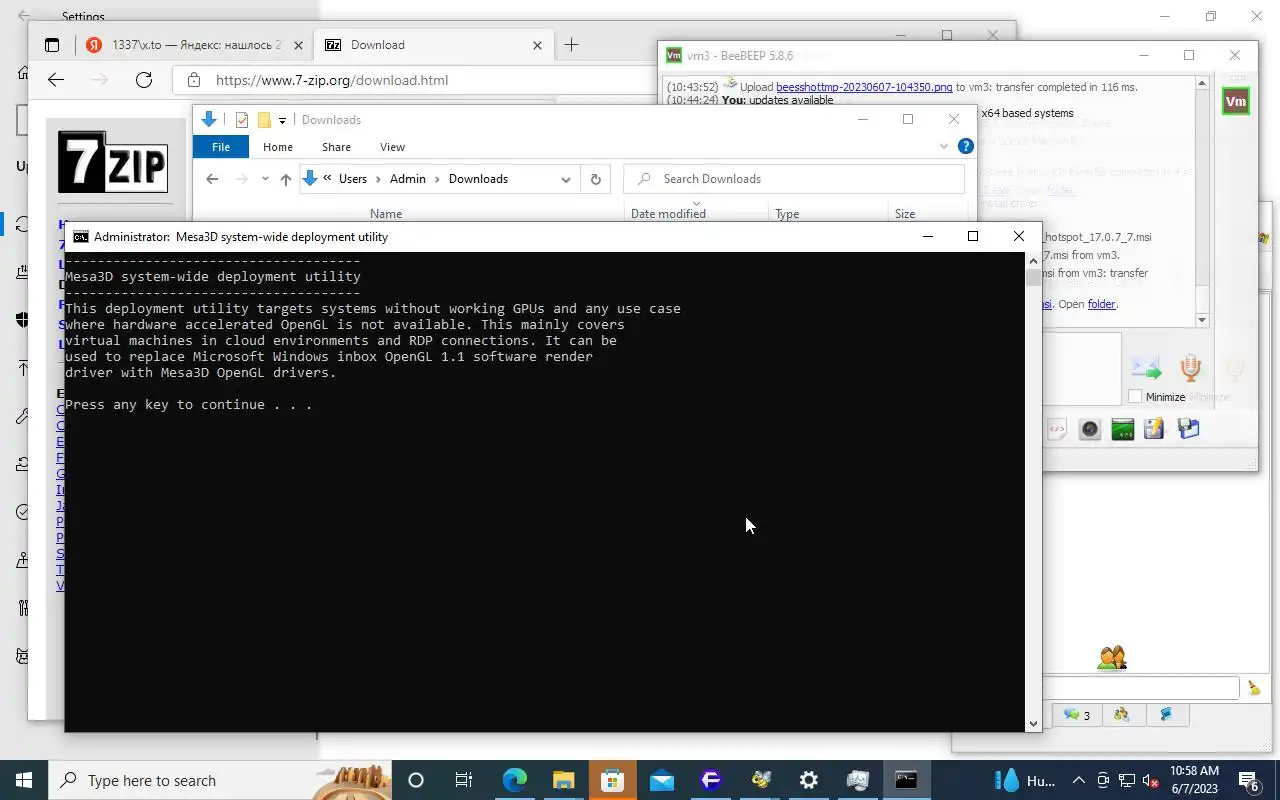1280x800 pixels.
Task: Click the send file icon in BeeBEEP
Action: [x=1146, y=368]
